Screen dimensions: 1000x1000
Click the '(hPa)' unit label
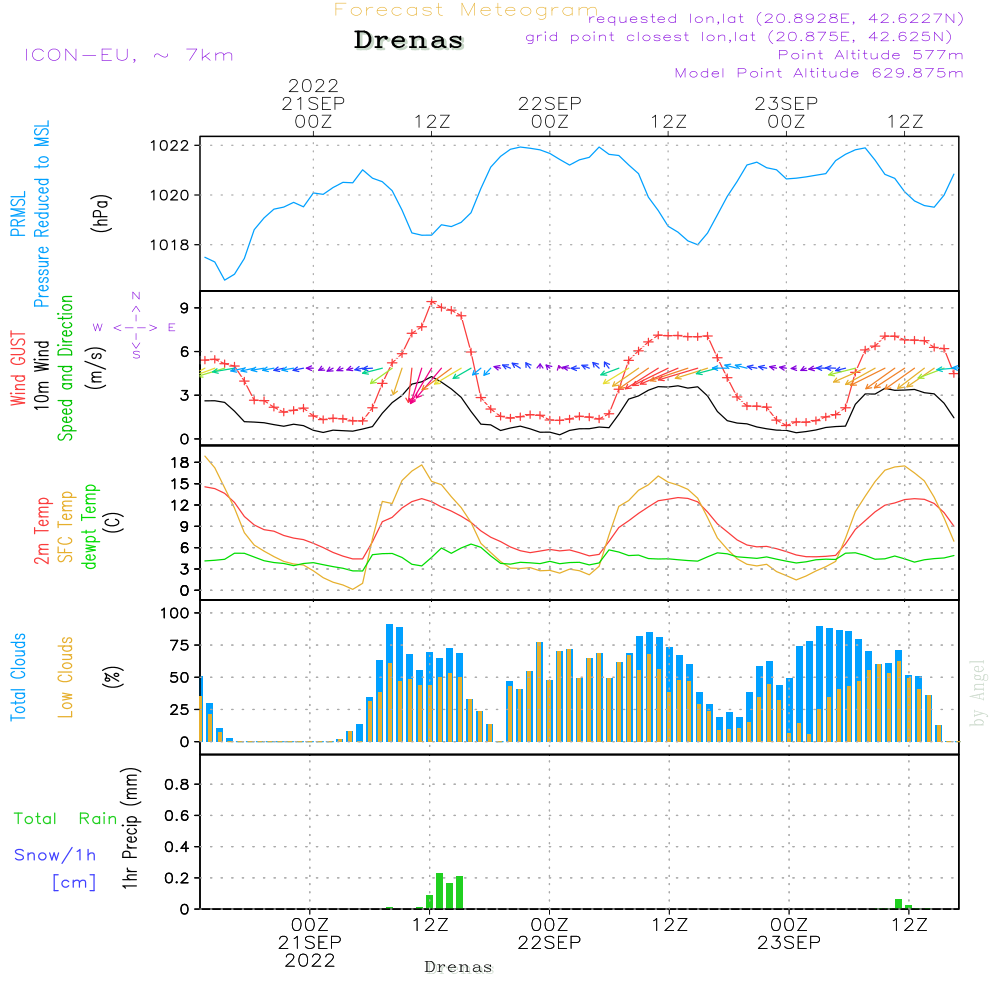(101, 213)
